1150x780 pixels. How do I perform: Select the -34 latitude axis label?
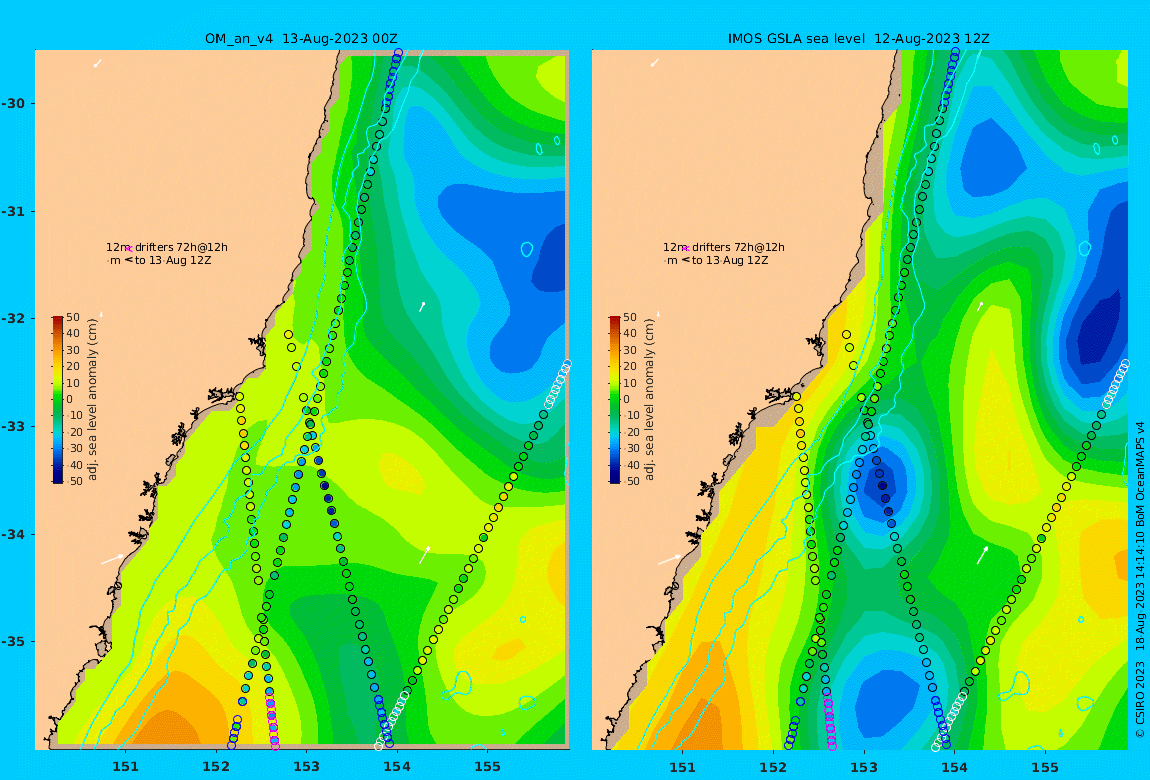(13, 534)
